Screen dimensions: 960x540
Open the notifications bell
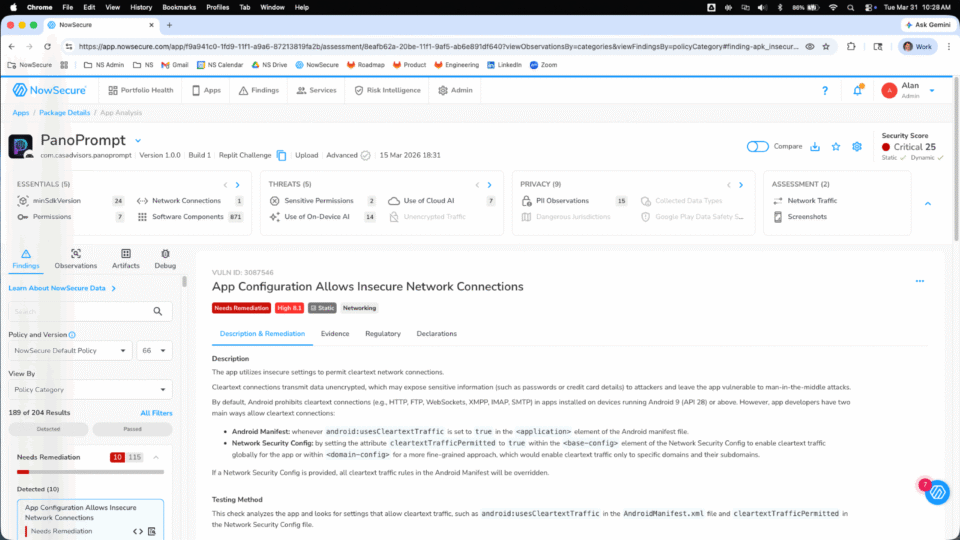(x=858, y=90)
